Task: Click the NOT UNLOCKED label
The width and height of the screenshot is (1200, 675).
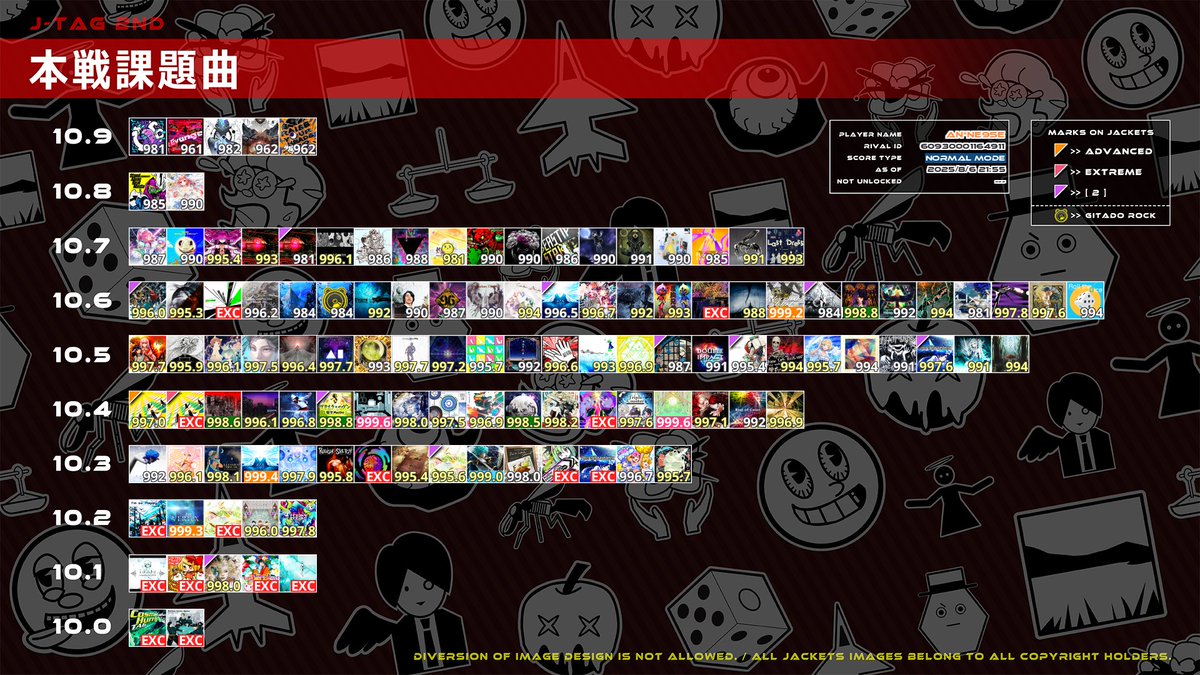Action: point(869,182)
